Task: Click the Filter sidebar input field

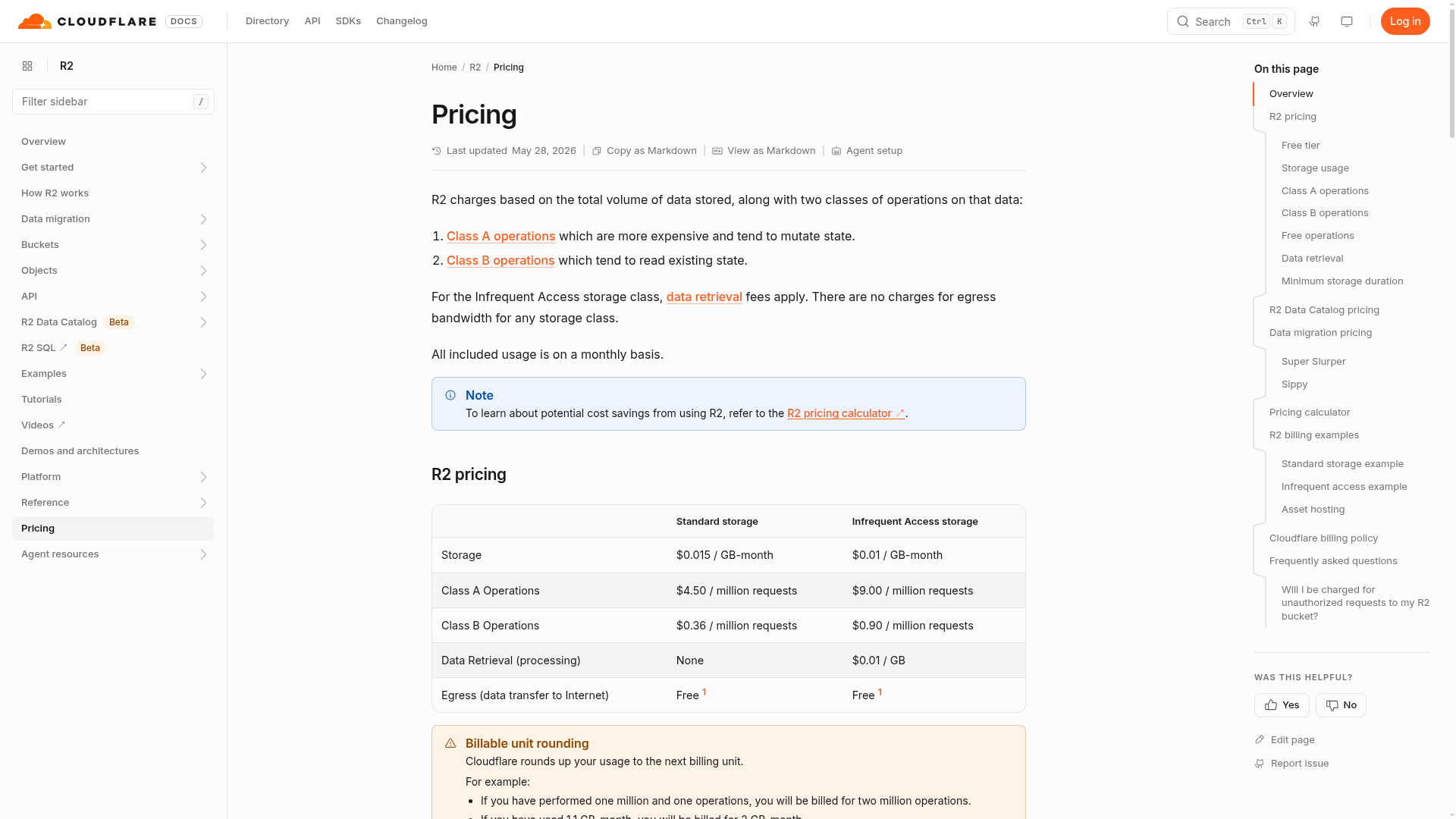Action: tap(113, 102)
